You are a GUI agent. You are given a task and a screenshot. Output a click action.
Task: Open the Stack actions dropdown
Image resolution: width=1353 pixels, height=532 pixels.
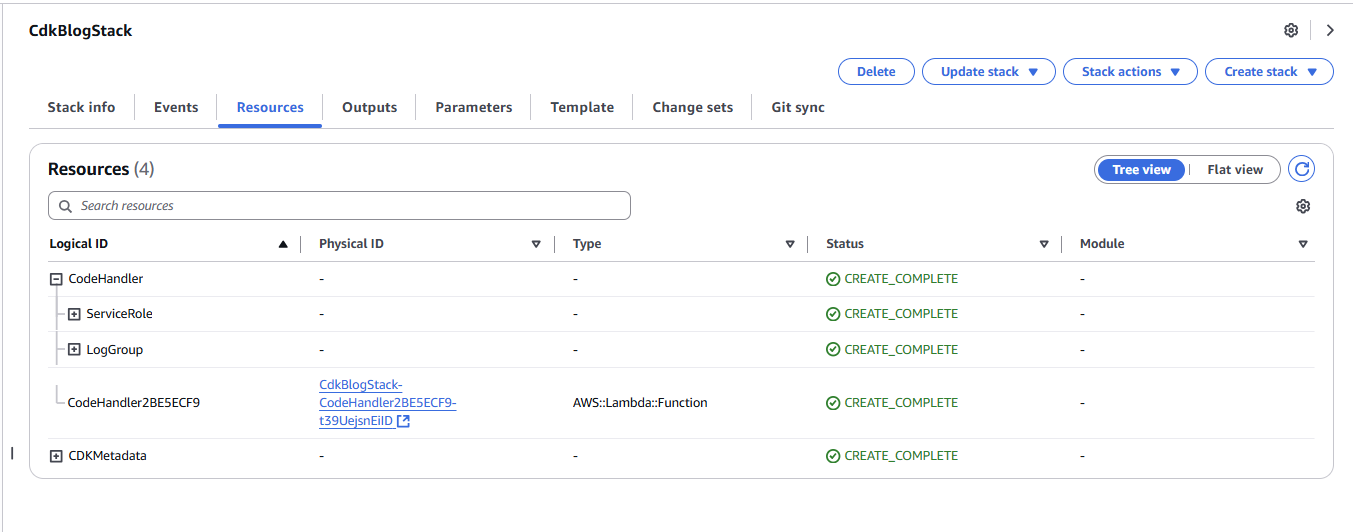click(1131, 72)
